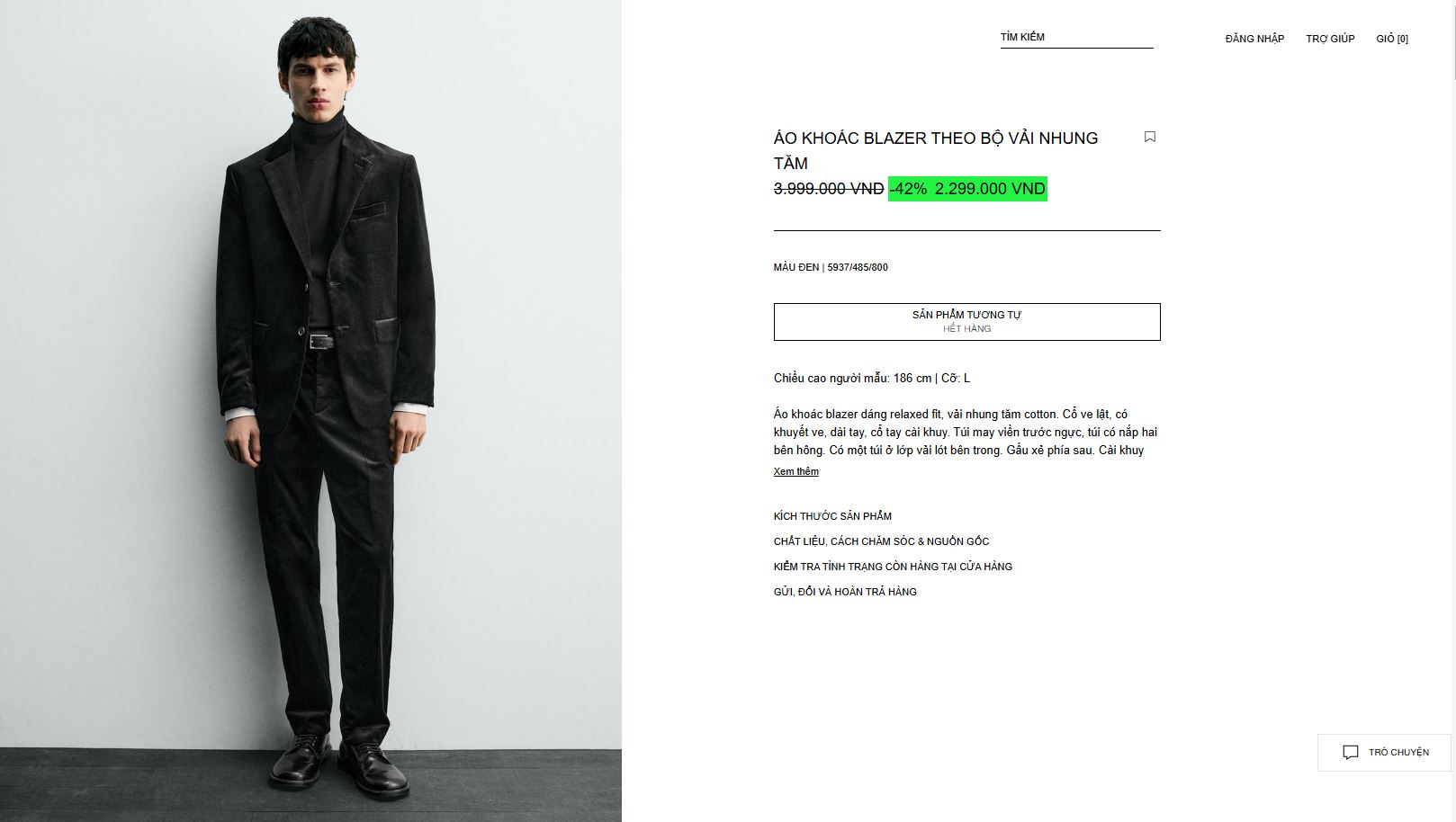The width and height of the screenshot is (1456, 822).
Task: Open the Đăng nhập login page
Action: pyautogui.click(x=1254, y=39)
